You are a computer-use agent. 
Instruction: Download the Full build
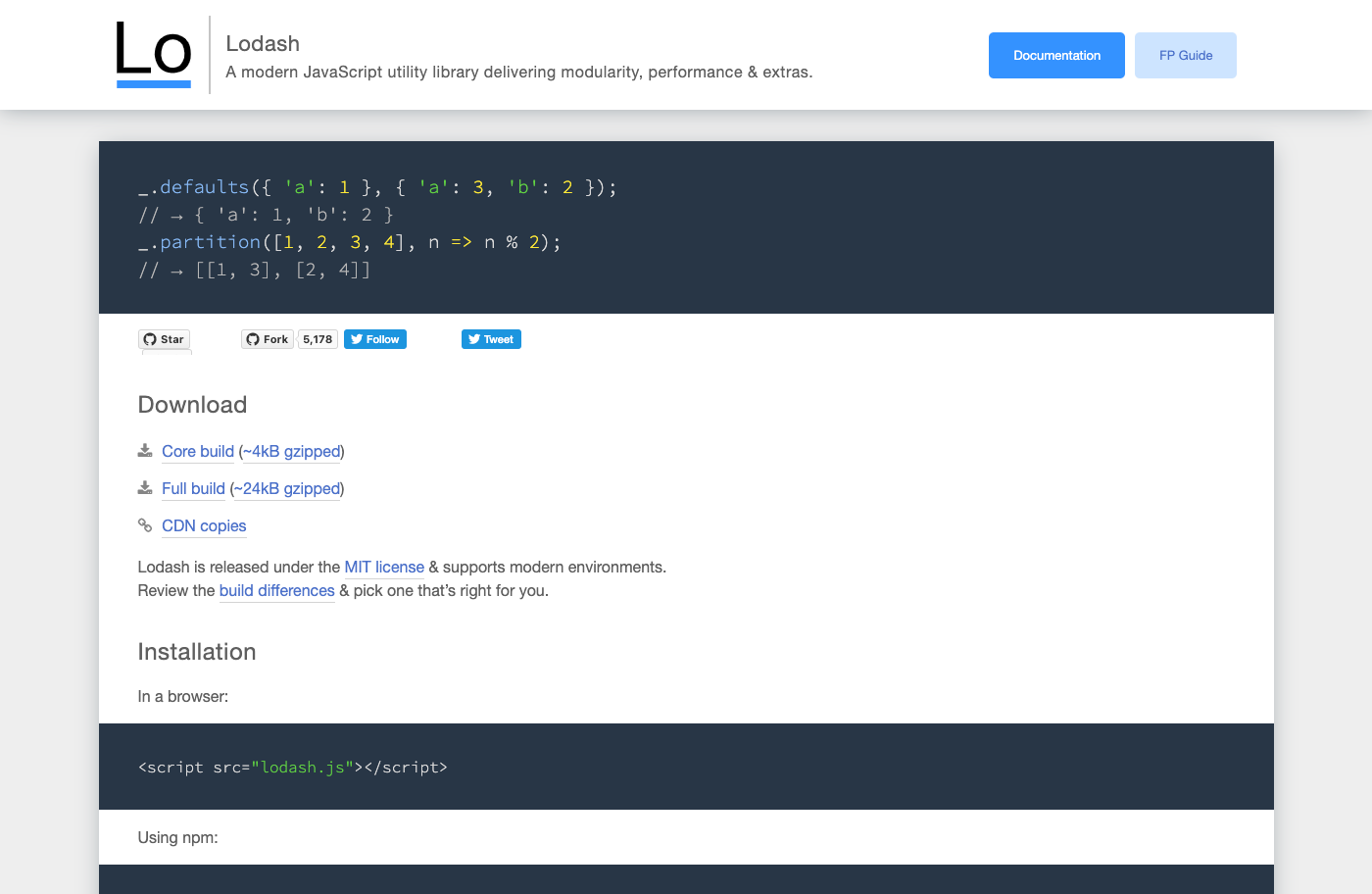[x=193, y=488]
